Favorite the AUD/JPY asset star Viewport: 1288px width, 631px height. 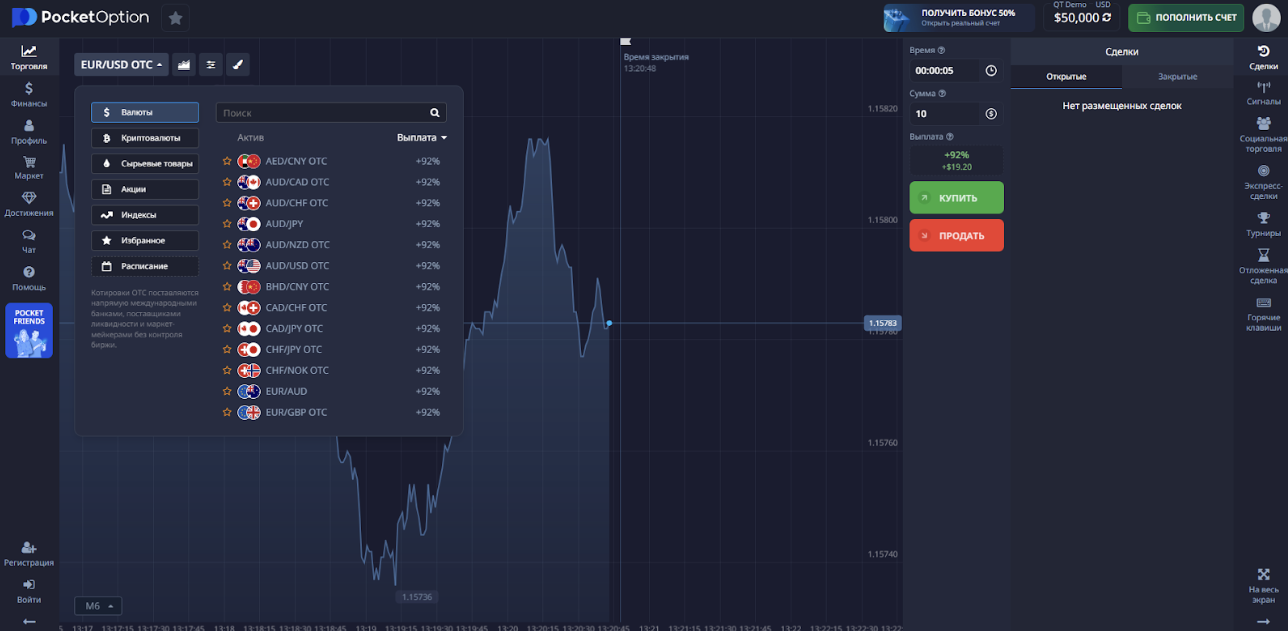point(227,224)
